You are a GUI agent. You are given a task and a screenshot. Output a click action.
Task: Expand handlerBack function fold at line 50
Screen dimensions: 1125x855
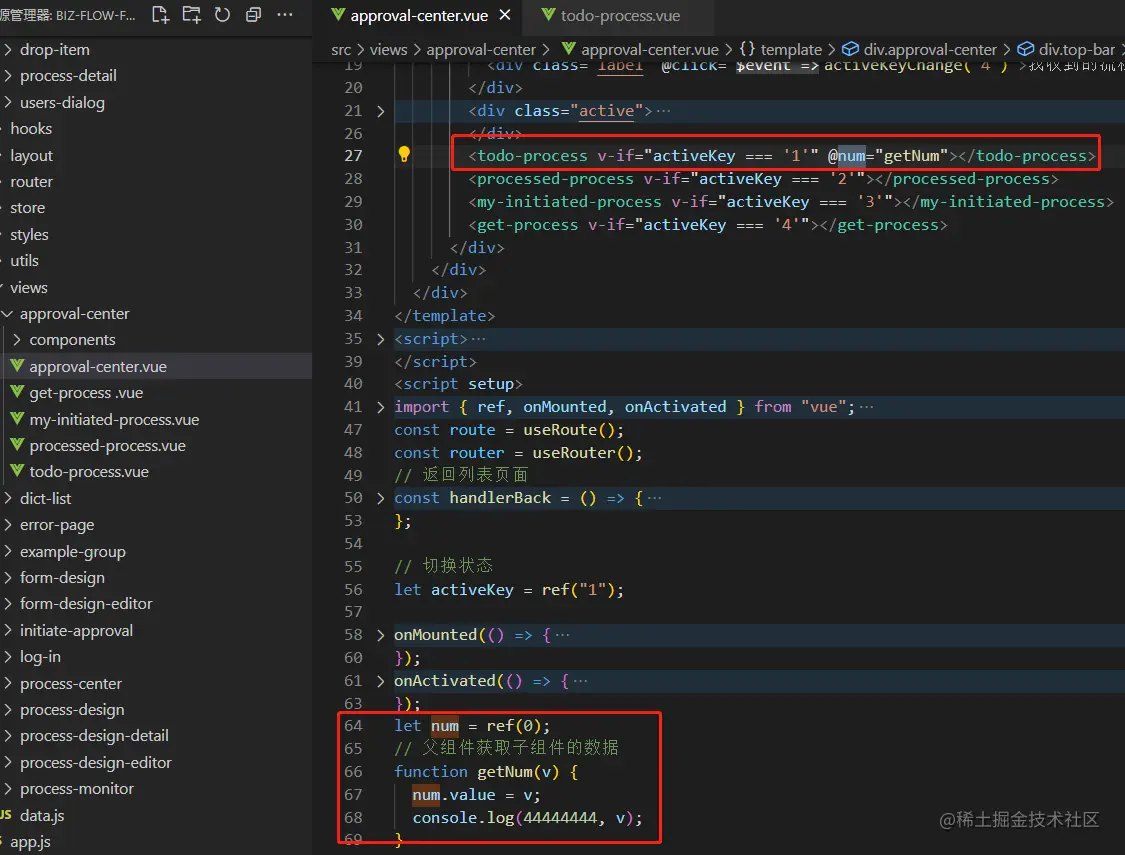pyautogui.click(x=380, y=498)
